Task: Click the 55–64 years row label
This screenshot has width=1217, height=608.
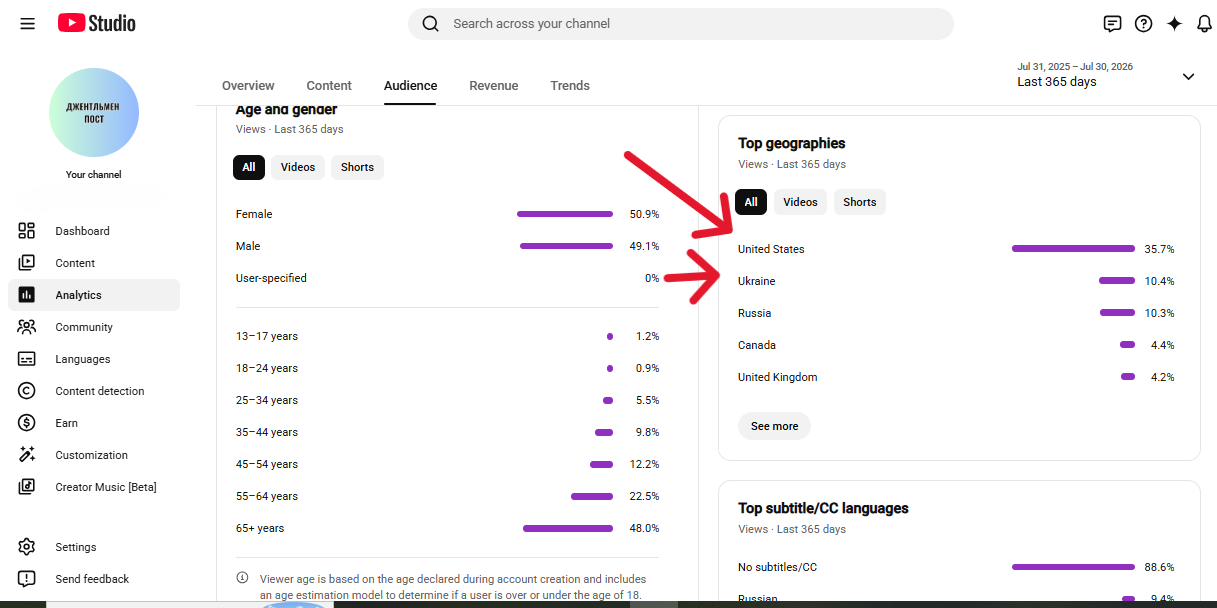Action: point(267,496)
